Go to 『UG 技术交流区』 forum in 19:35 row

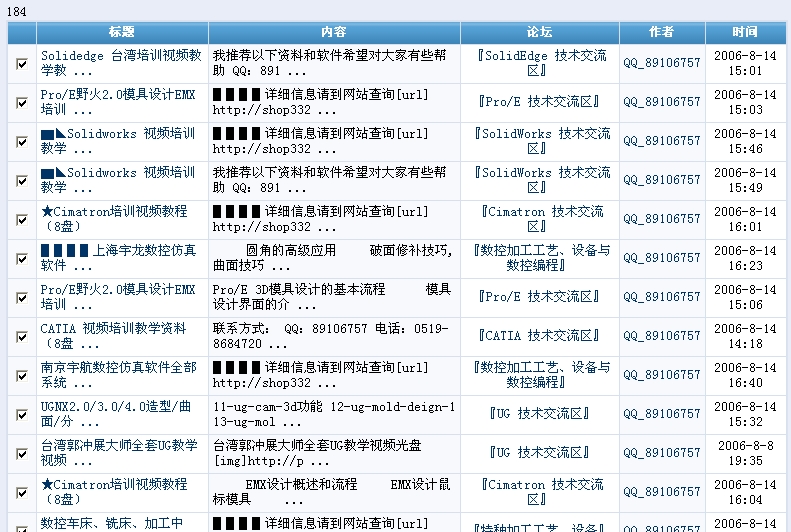click(539, 453)
